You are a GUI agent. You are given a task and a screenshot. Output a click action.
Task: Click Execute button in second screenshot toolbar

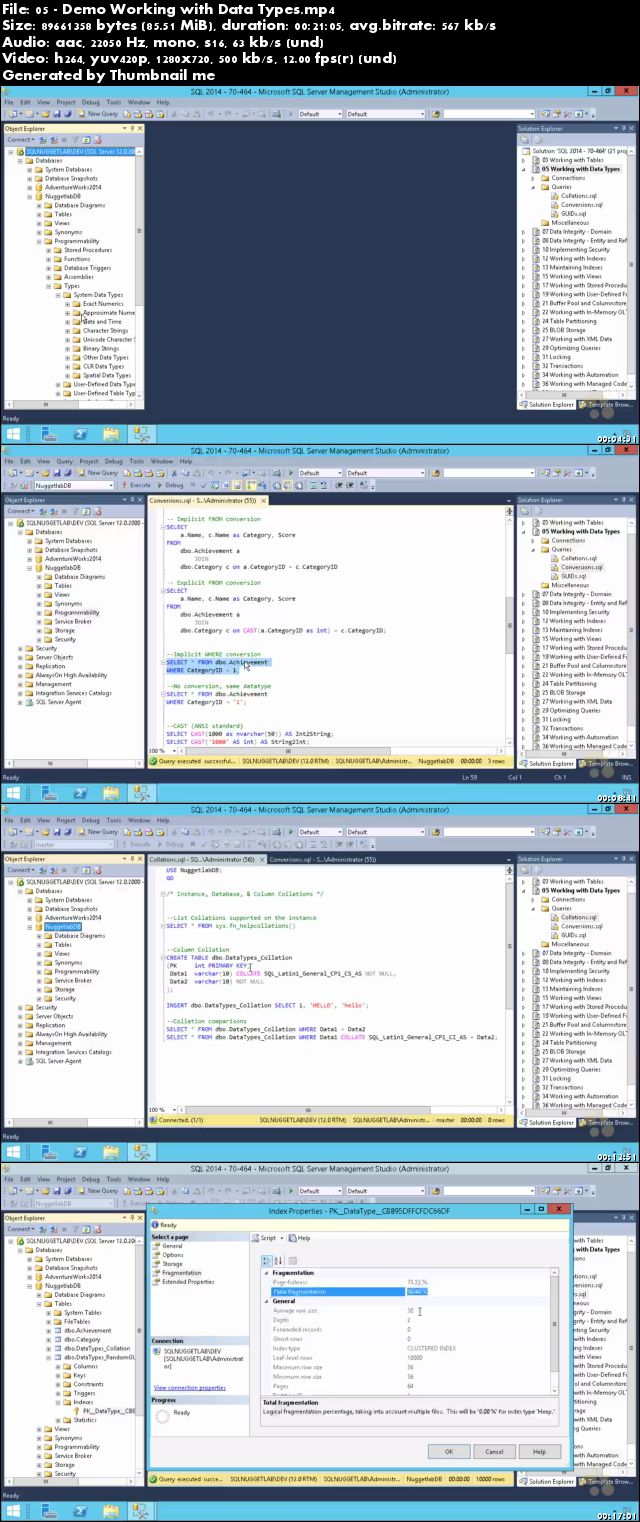click(x=138, y=485)
